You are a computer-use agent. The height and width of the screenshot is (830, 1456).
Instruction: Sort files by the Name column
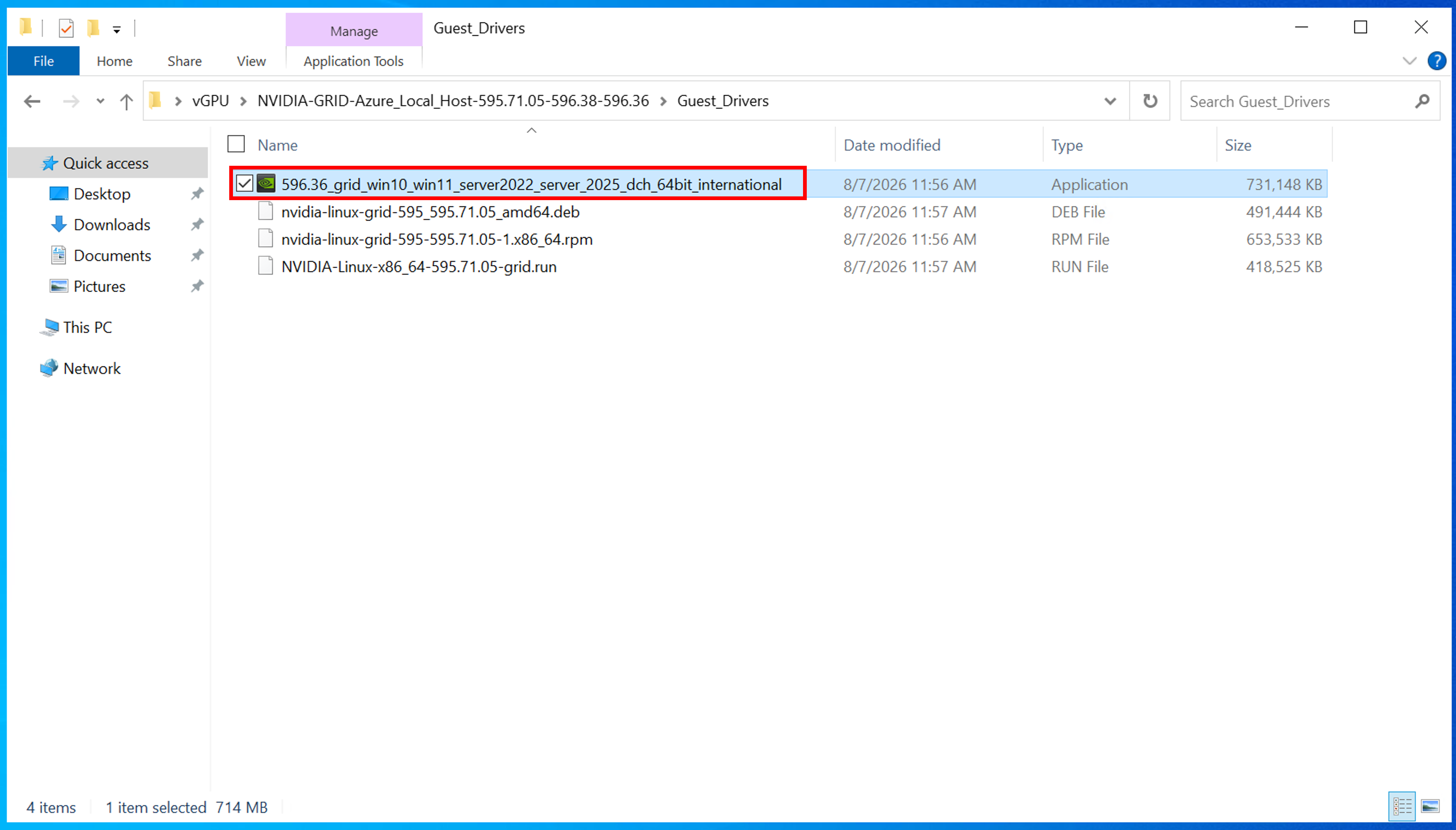point(277,145)
